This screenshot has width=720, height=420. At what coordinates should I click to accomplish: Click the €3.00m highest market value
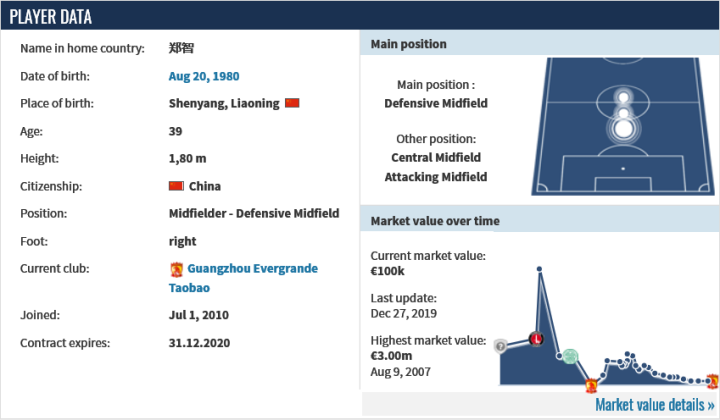(x=392, y=356)
